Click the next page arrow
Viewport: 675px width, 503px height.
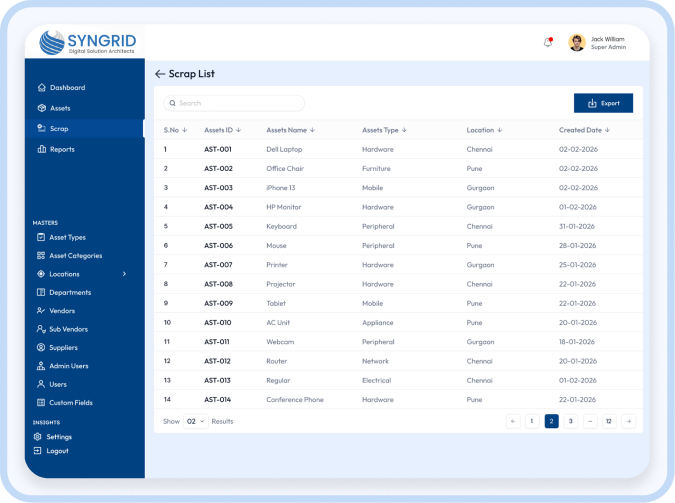click(628, 421)
